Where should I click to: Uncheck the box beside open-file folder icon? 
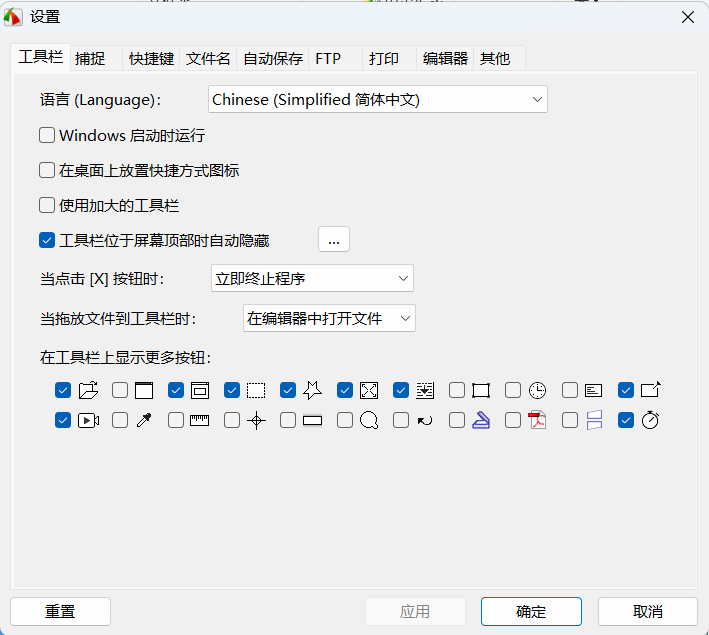click(63, 390)
